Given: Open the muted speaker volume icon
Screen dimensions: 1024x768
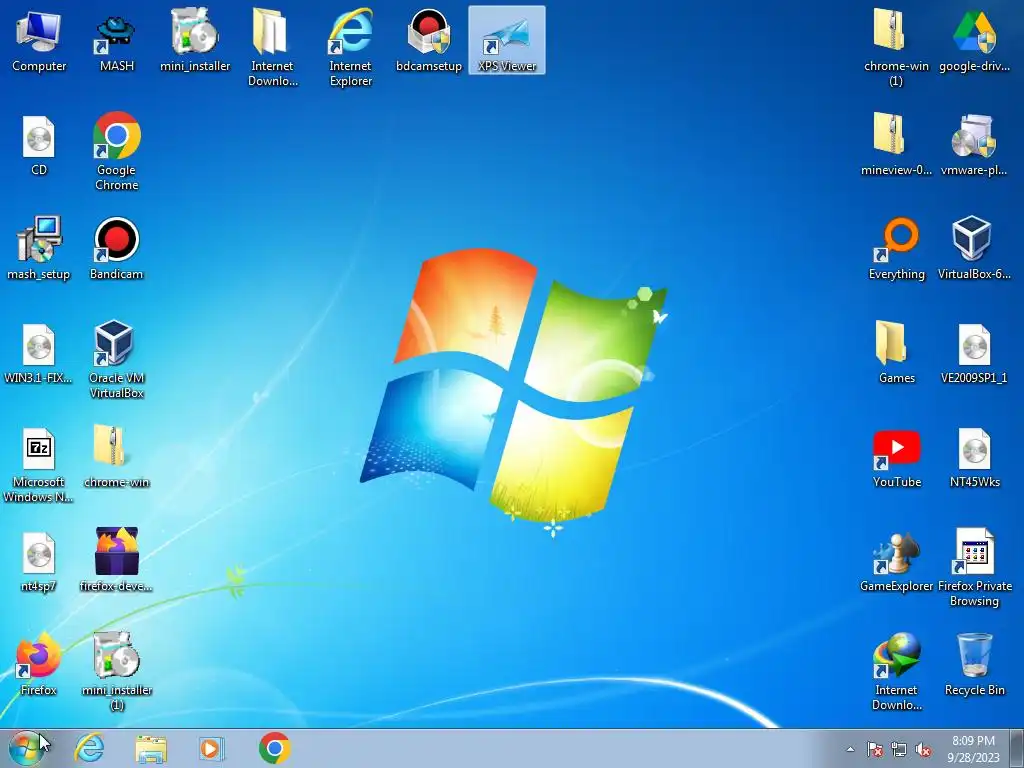Looking at the screenshot, I should 923,750.
